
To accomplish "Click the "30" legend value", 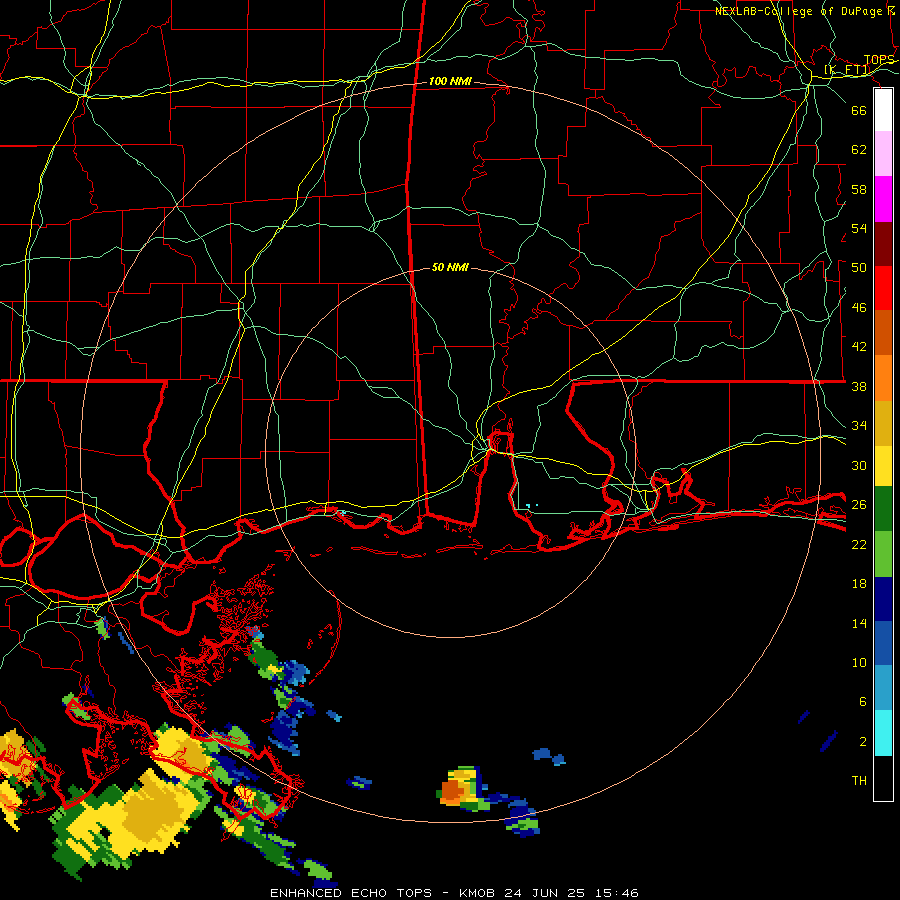I will pos(859,465).
